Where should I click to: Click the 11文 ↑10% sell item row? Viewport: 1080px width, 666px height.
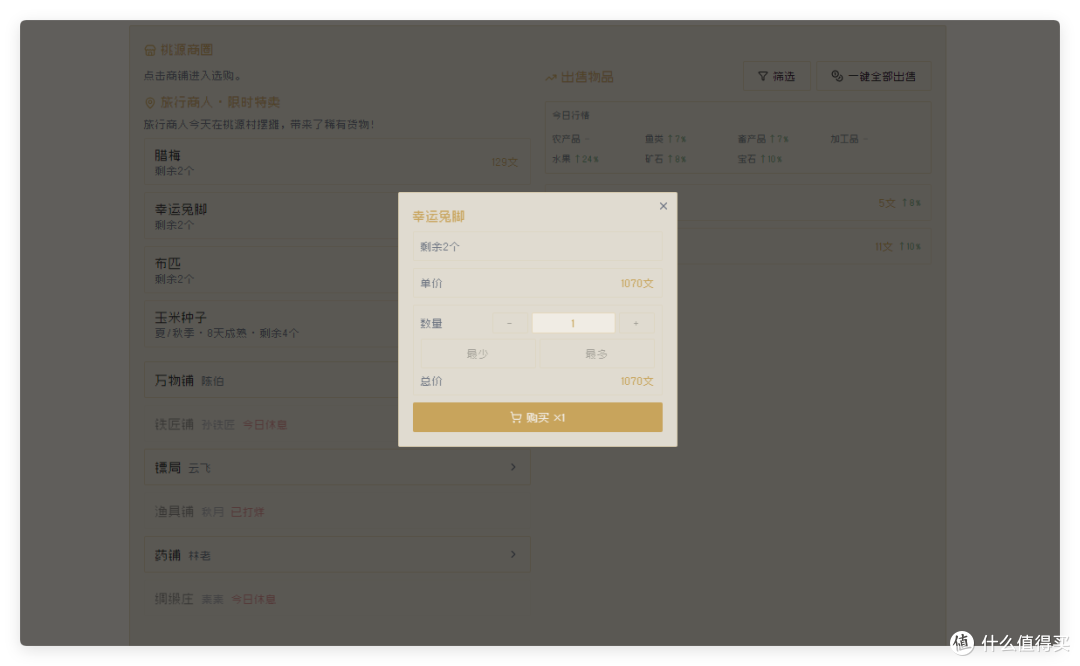[803, 247]
